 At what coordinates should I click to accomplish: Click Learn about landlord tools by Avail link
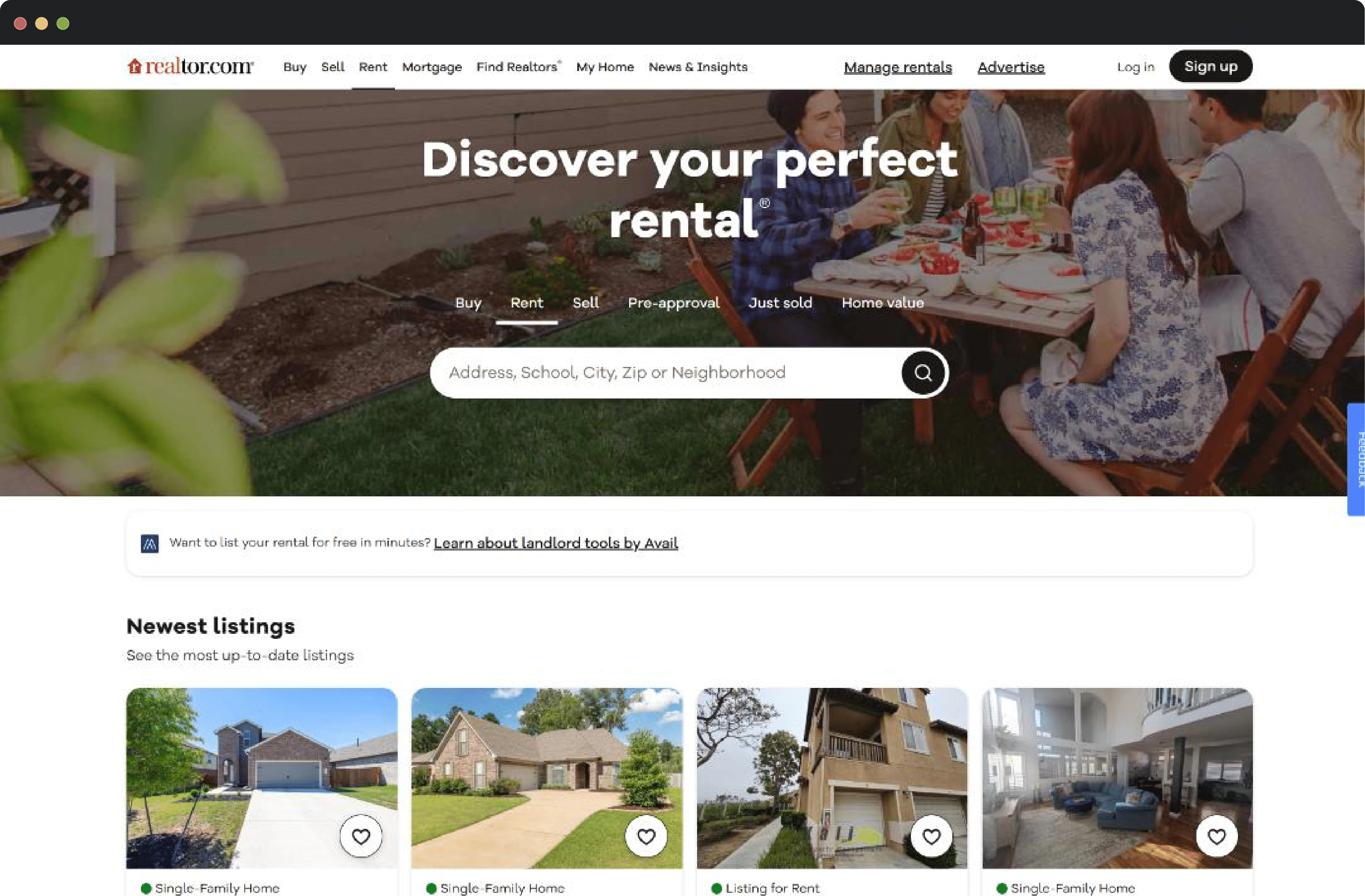click(556, 543)
